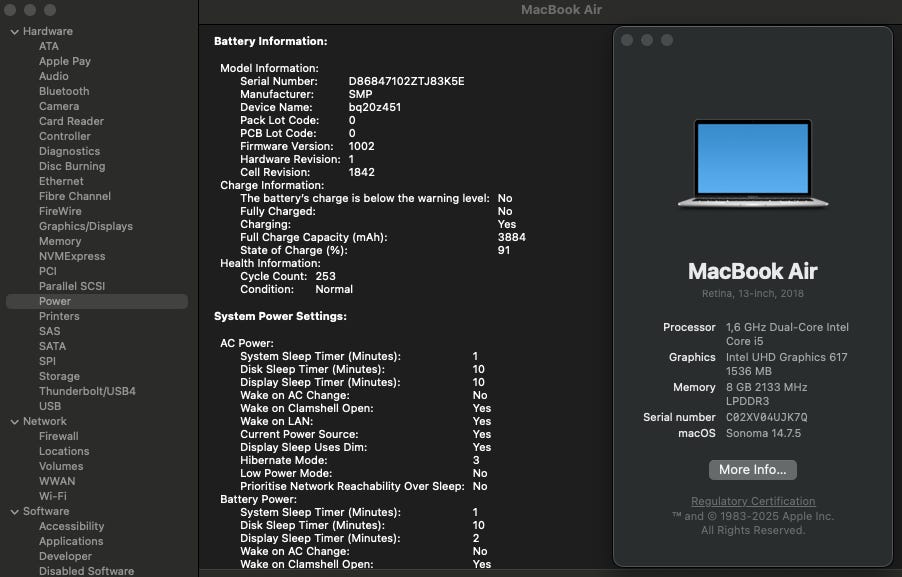Click the Sonoma 14.7.5 macOS version
902x577 pixels.
(x=763, y=433)
